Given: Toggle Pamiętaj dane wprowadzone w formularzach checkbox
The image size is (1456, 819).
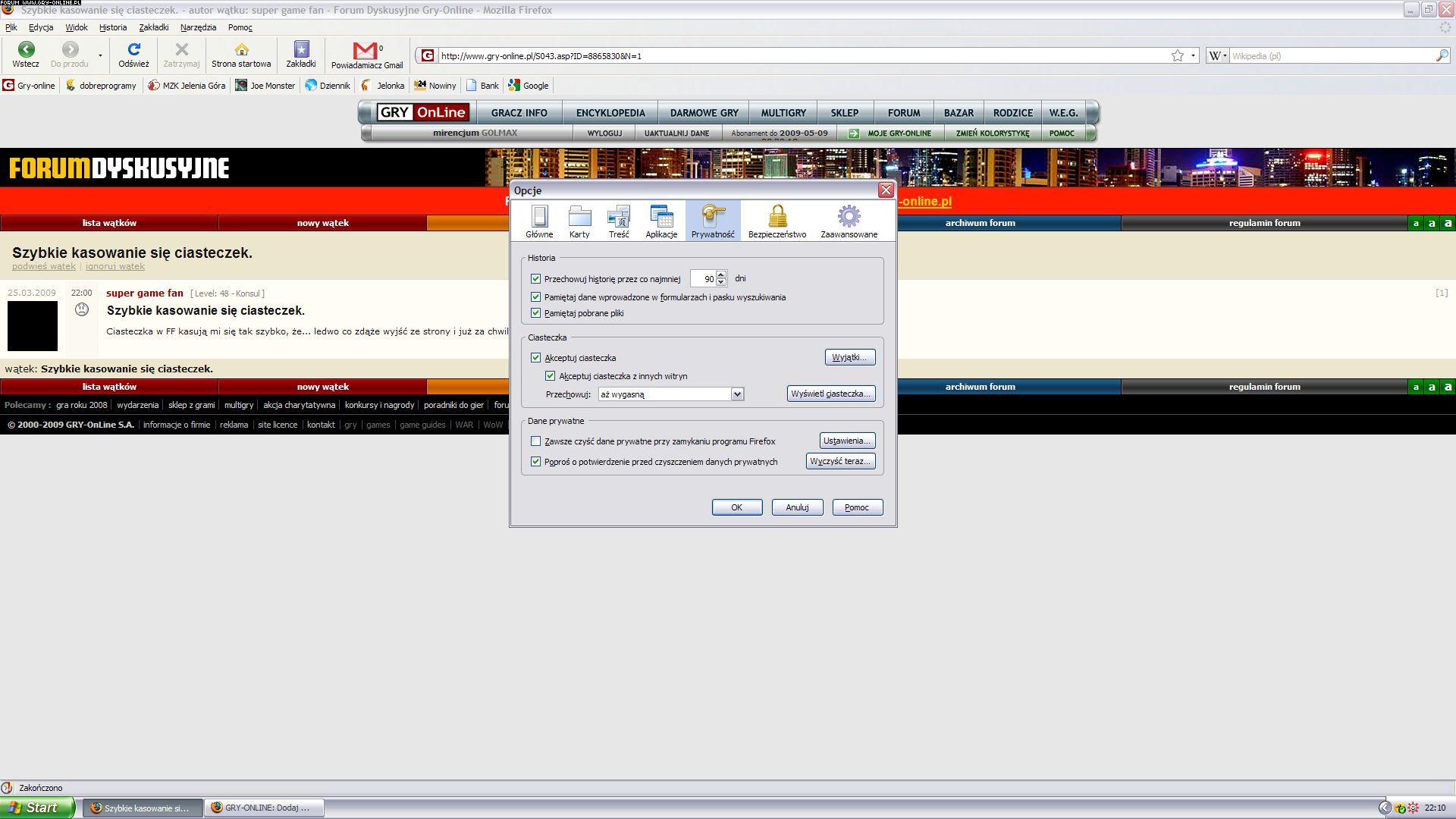Looking at the screenshot, I should [536, 297].
